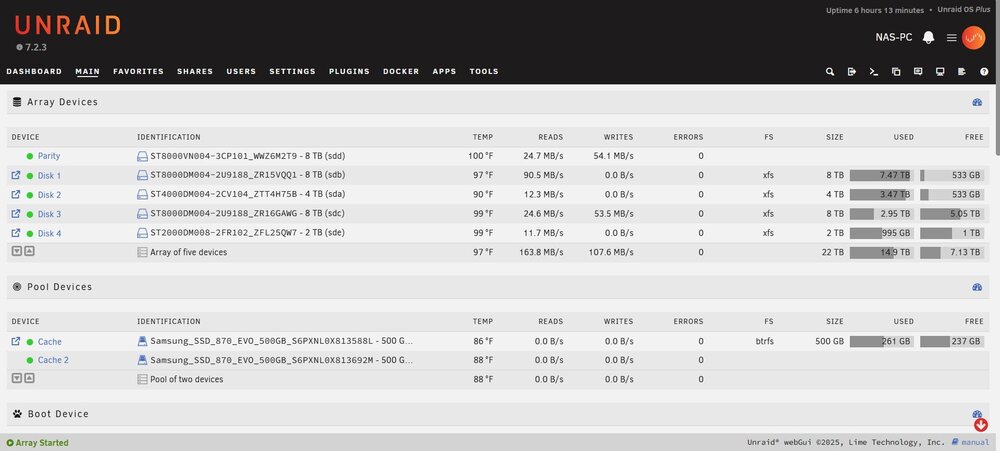Spin down pool devices with down-arrow button
This screenshot has width=1000, height=451.
click(x=17, y=378)
